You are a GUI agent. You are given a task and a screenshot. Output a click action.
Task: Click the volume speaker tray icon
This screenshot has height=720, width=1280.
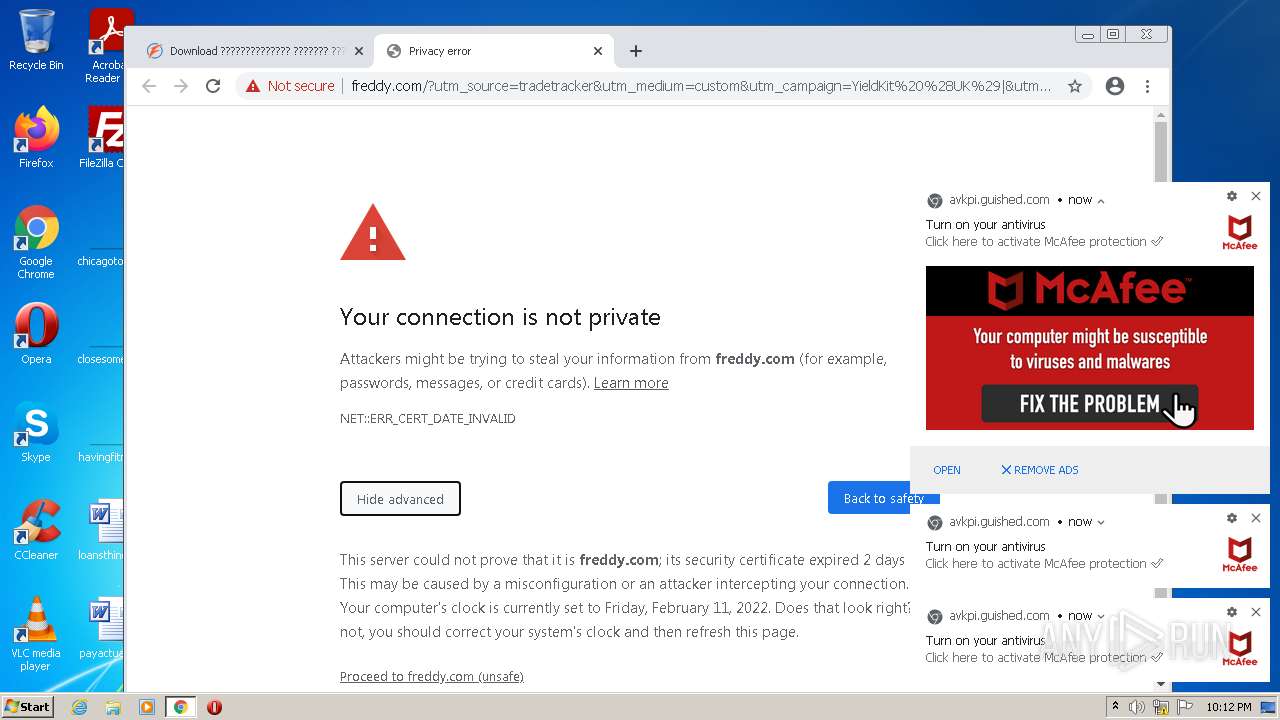pos(1137,707)
